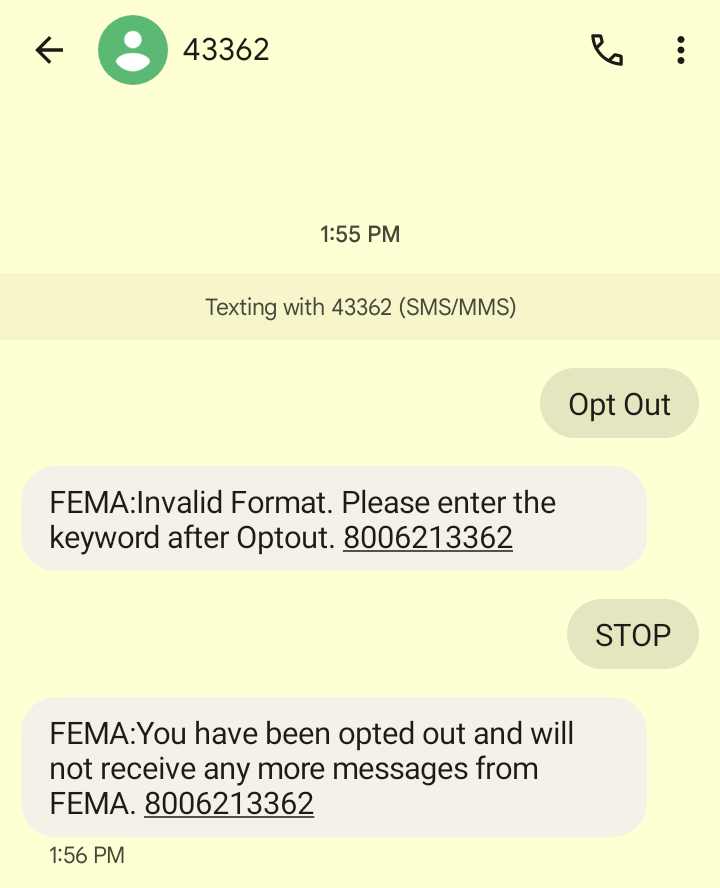This screenshot has height=888, width=720.
Task: Tap the 43362 contact name in header
Action: (226, 50)
